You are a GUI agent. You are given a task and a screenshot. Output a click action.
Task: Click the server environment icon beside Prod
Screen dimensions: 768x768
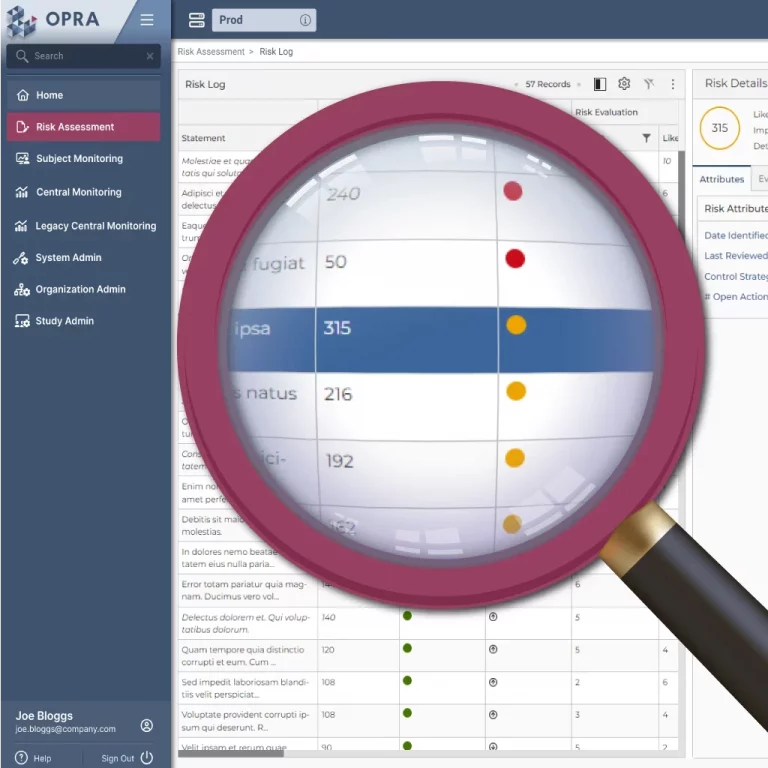[x=196, y=20]
